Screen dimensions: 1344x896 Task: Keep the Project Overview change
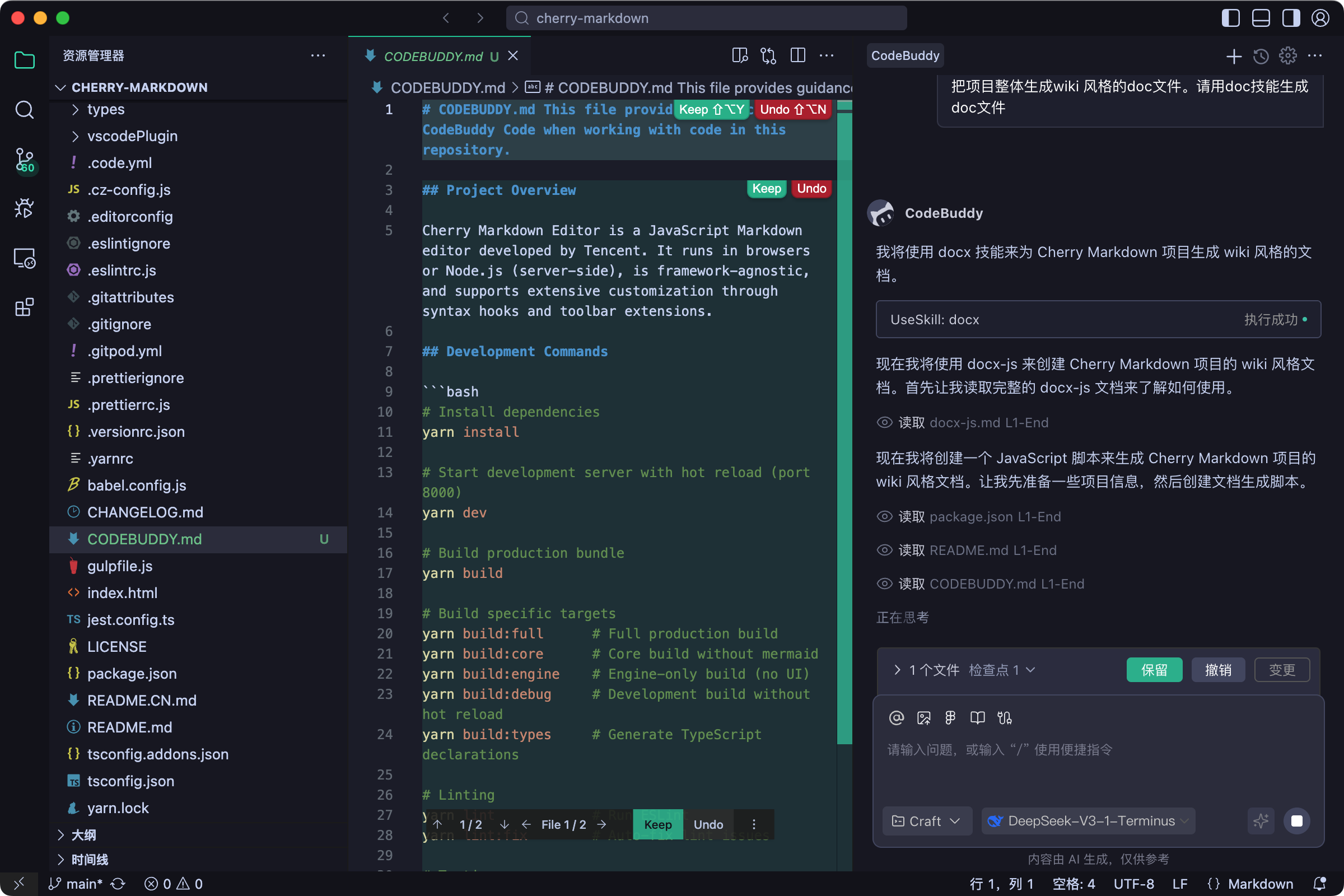click(x=767, y=189)
